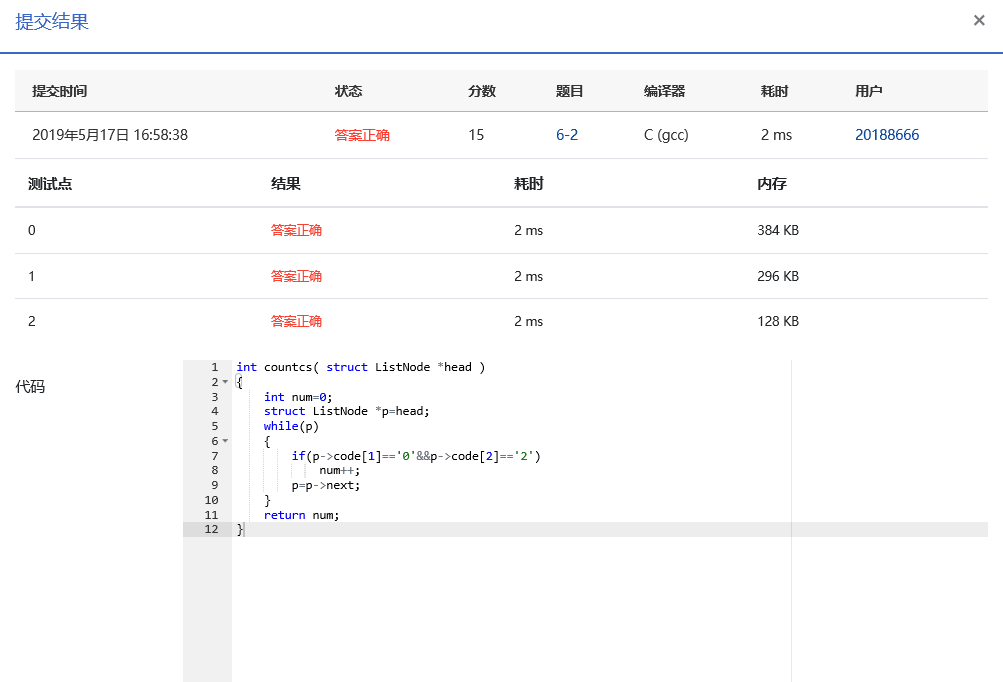The width and height of the screenshot is (1003, 682).
Task: Click memory value 296 KB
Action: 778,276
